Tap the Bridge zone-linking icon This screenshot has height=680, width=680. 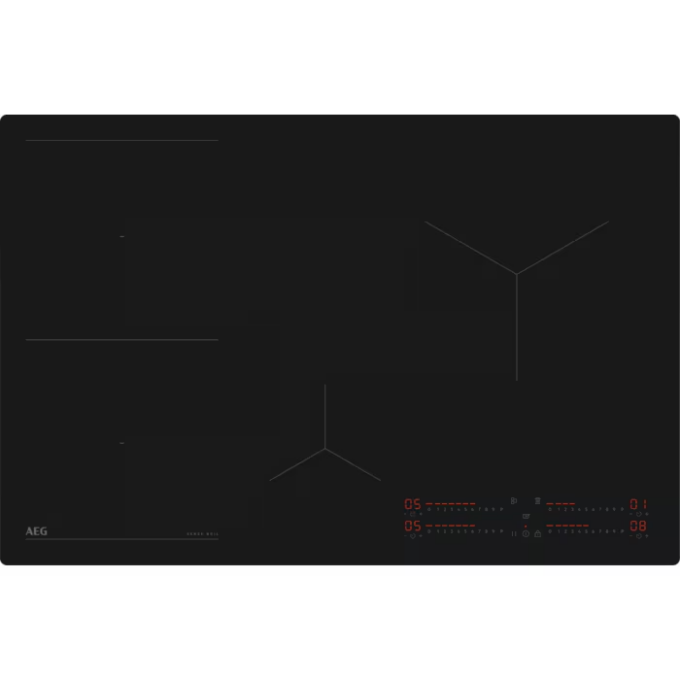[514, 501]
